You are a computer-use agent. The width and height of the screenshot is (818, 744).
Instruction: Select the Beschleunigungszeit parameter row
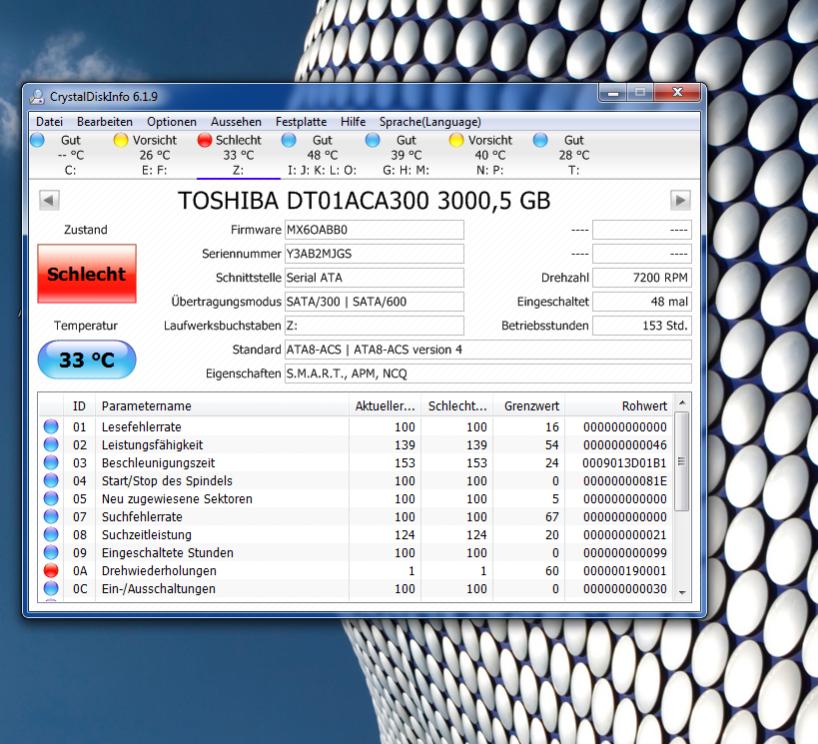[356, 463]
